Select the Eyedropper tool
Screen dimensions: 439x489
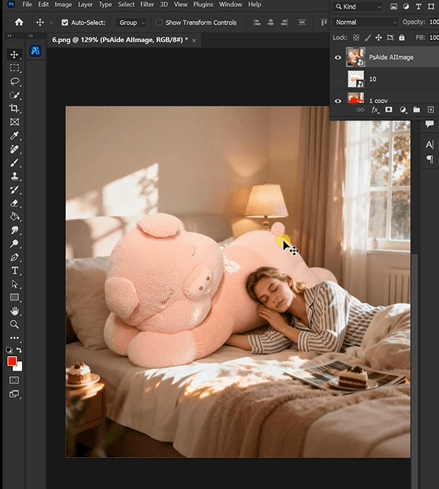pos(14,136)
